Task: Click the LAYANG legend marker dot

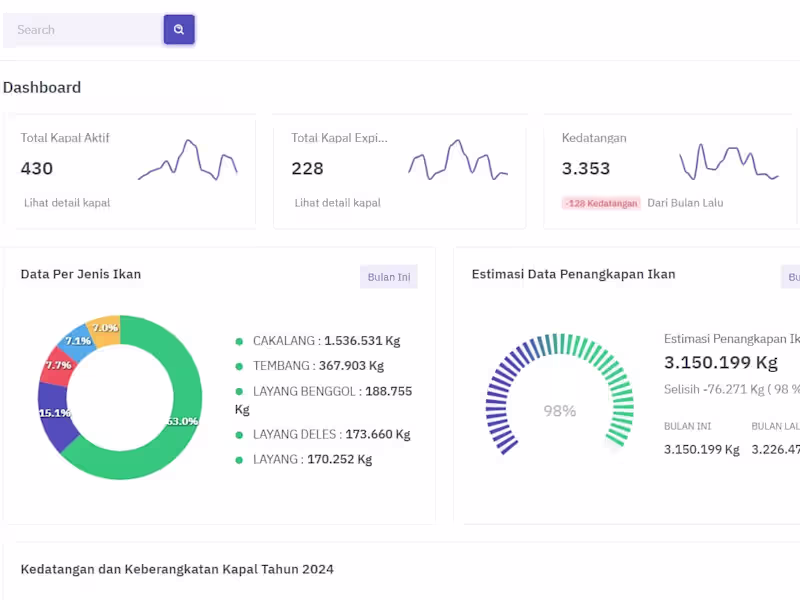Action: coord(239,460)
